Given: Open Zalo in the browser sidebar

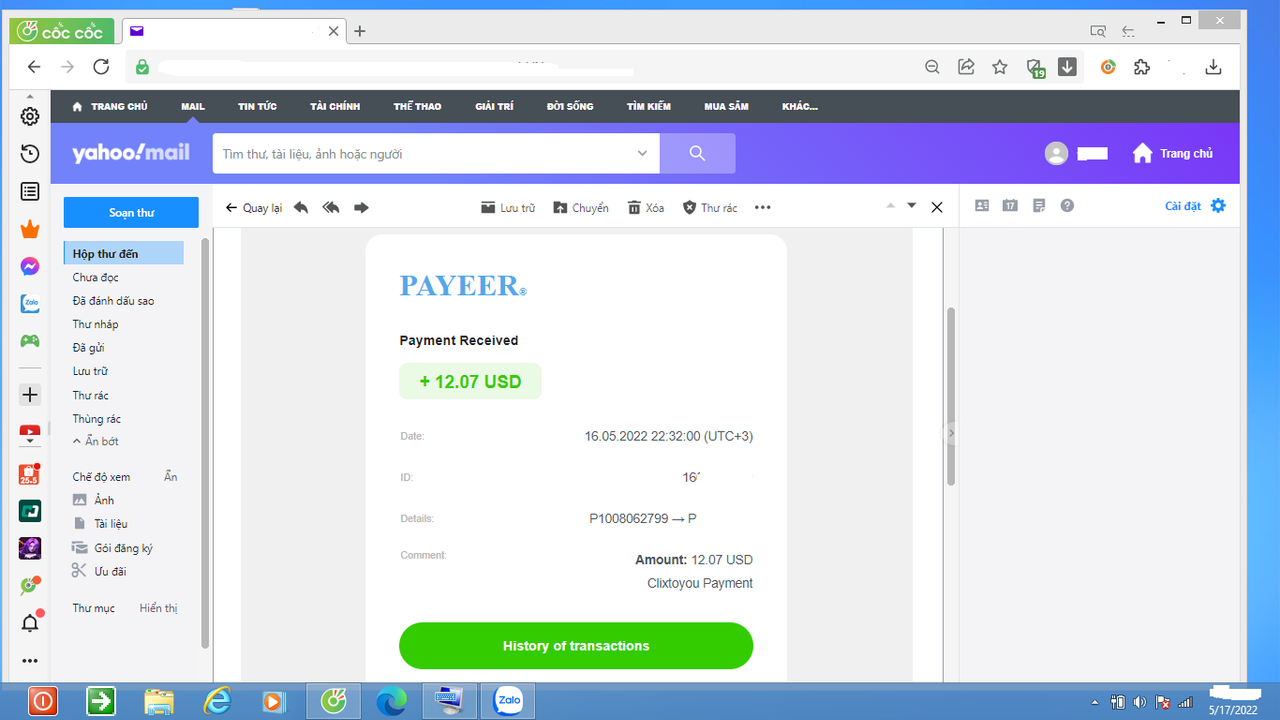Looking at the screenshot, I should click(x=30, y=304).
